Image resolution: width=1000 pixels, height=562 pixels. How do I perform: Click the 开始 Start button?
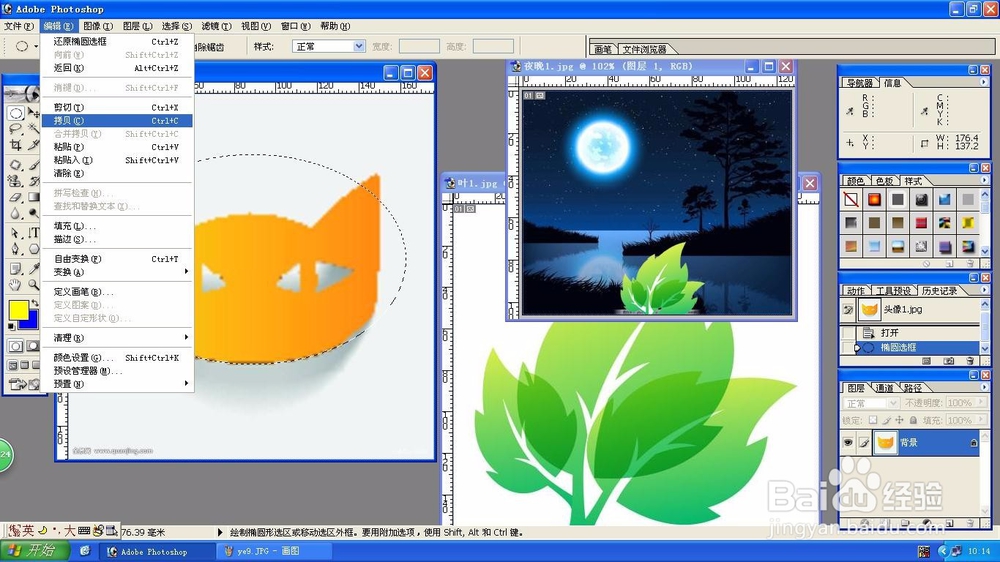tap(34, 551)
